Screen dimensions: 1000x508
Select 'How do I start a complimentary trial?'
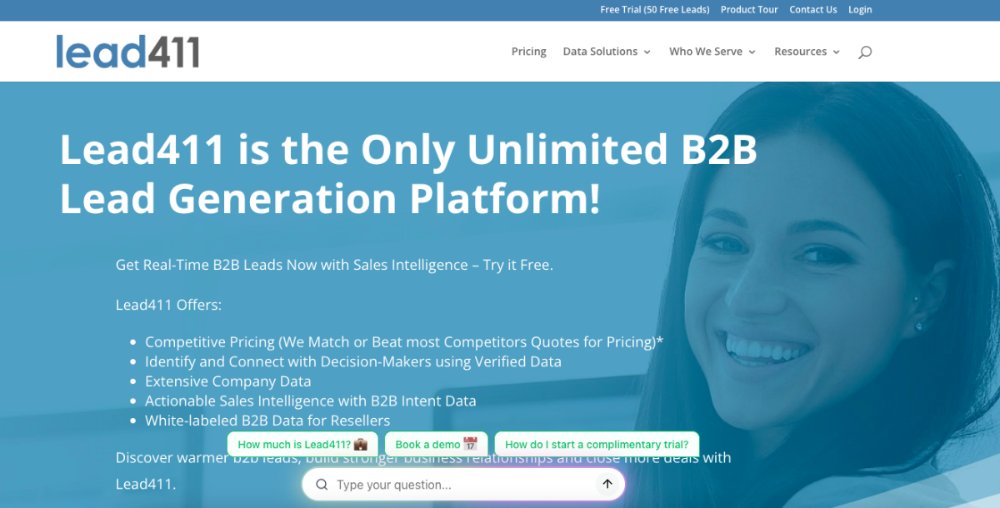(x=597, y=444)
